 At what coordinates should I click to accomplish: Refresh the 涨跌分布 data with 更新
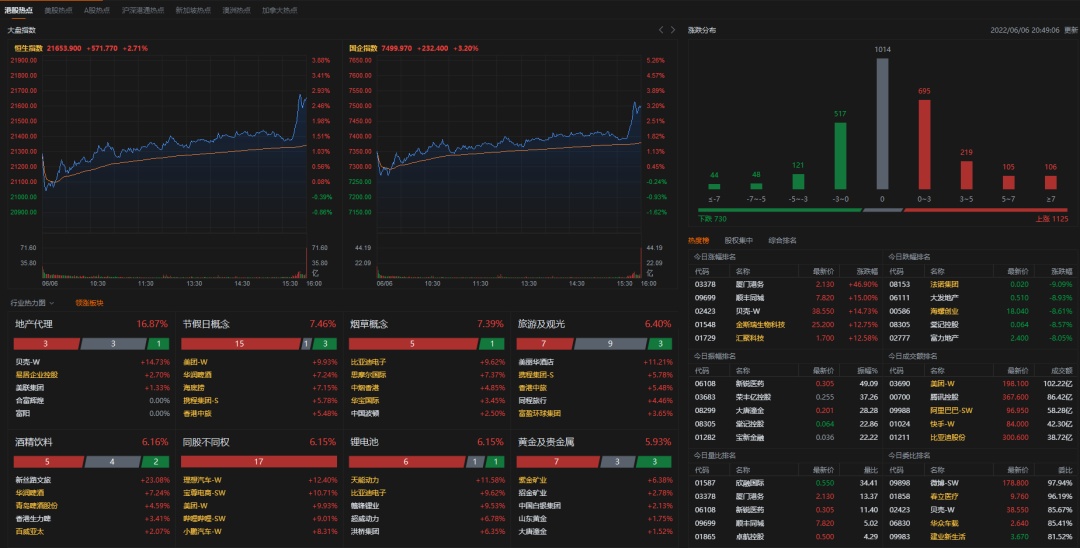[1071, 30]
